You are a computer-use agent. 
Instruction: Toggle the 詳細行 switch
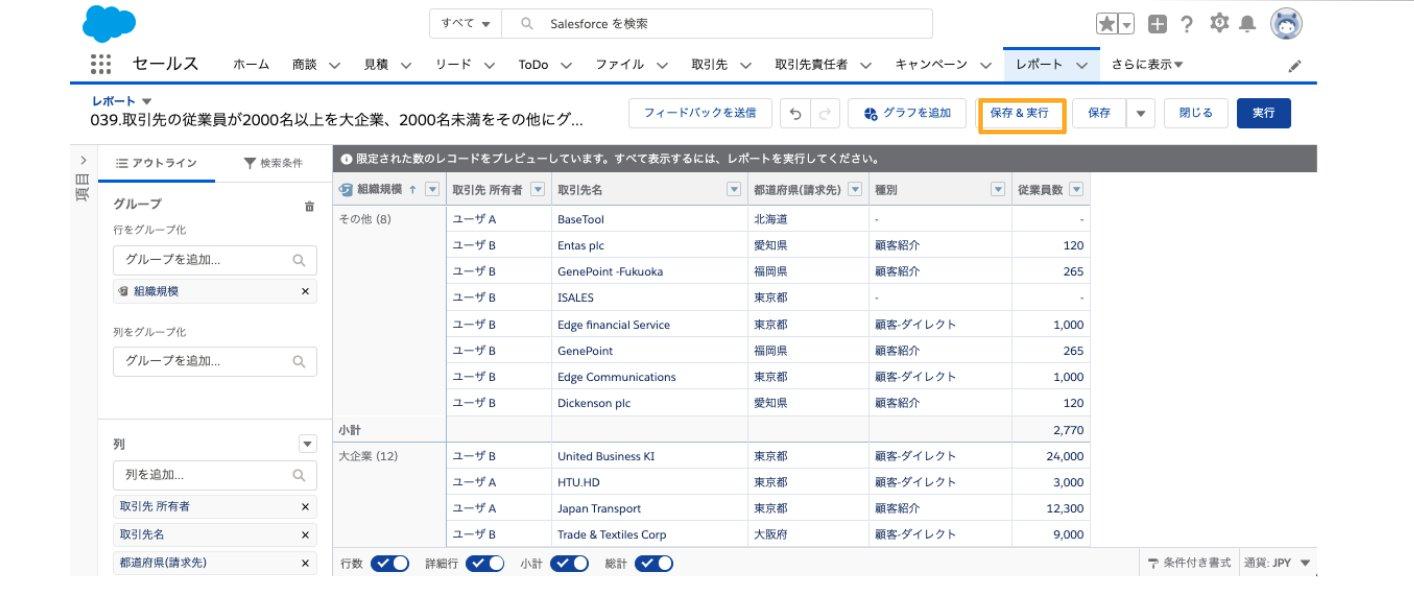[x=485, y=563]
